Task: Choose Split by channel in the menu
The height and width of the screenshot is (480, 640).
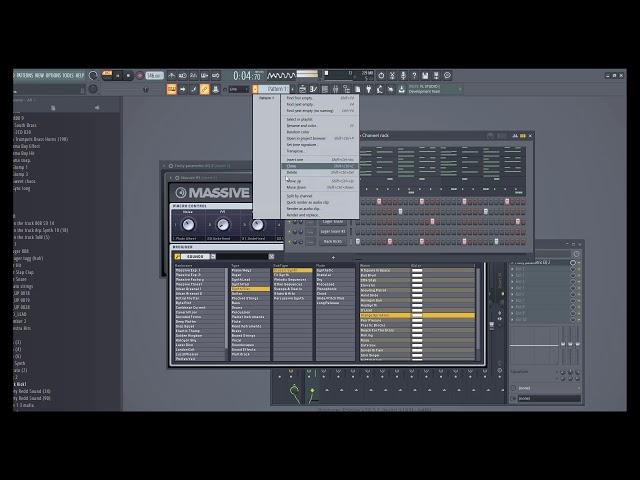Action: click(x=300, y=195)
